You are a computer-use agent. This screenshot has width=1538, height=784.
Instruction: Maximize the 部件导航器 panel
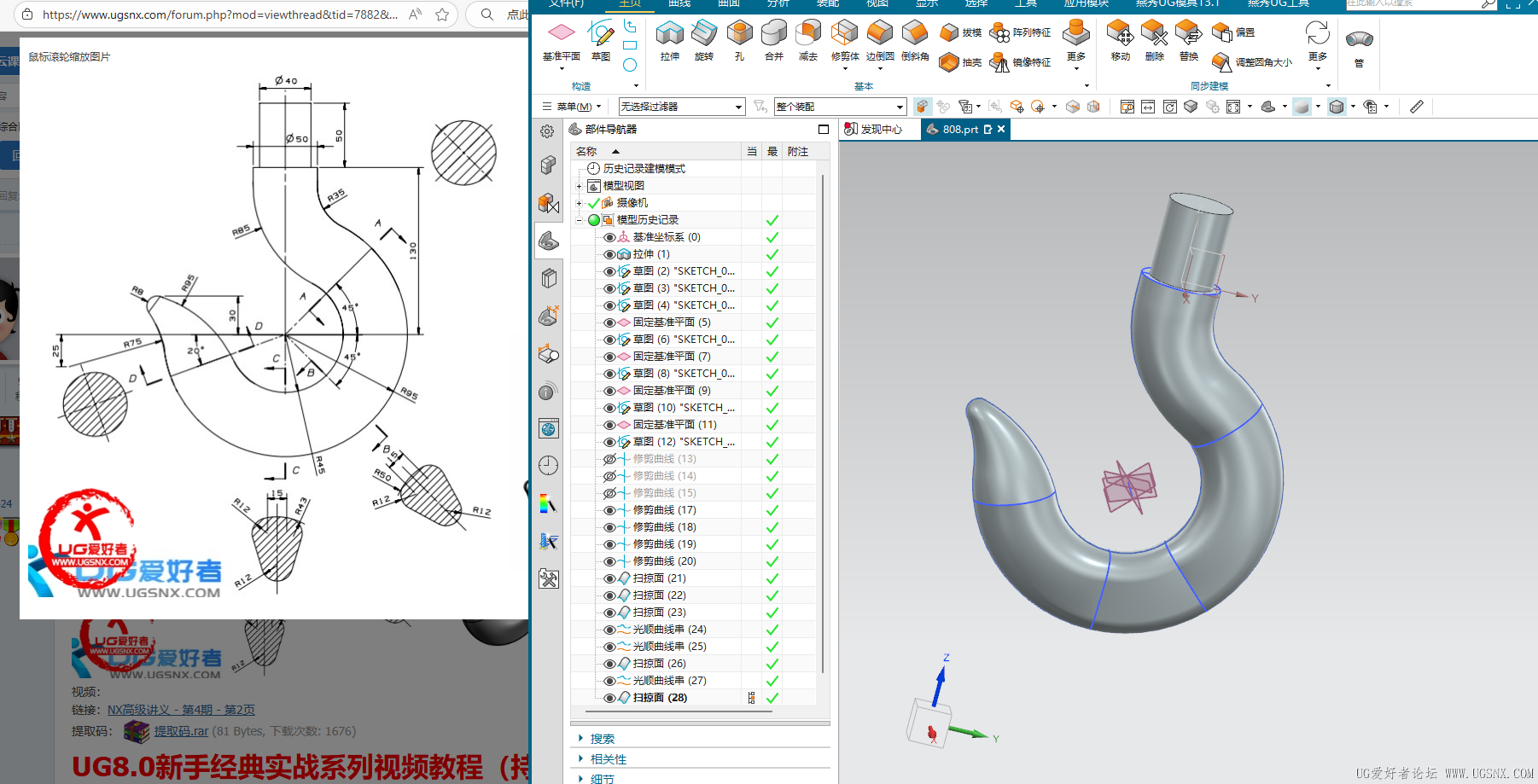824,130
